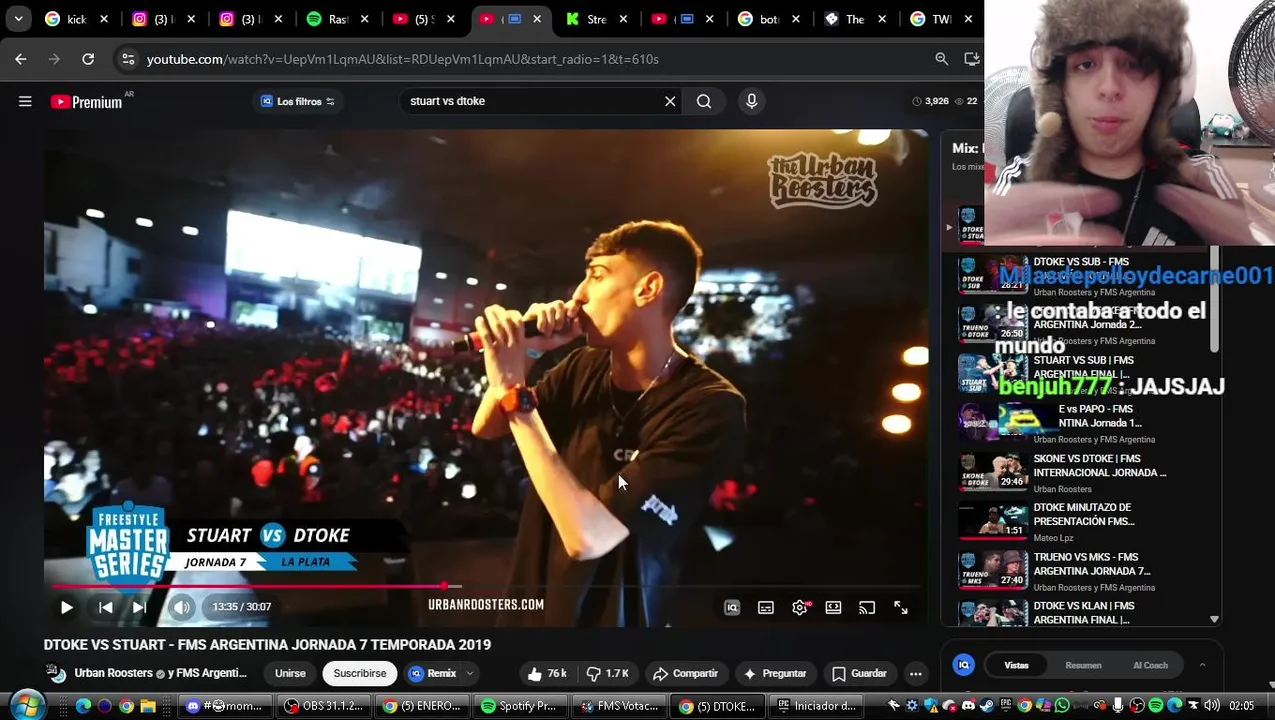Run search with magnifier button
The image size is (1275, 720).
pyautogui.click(x=704, y=101)
